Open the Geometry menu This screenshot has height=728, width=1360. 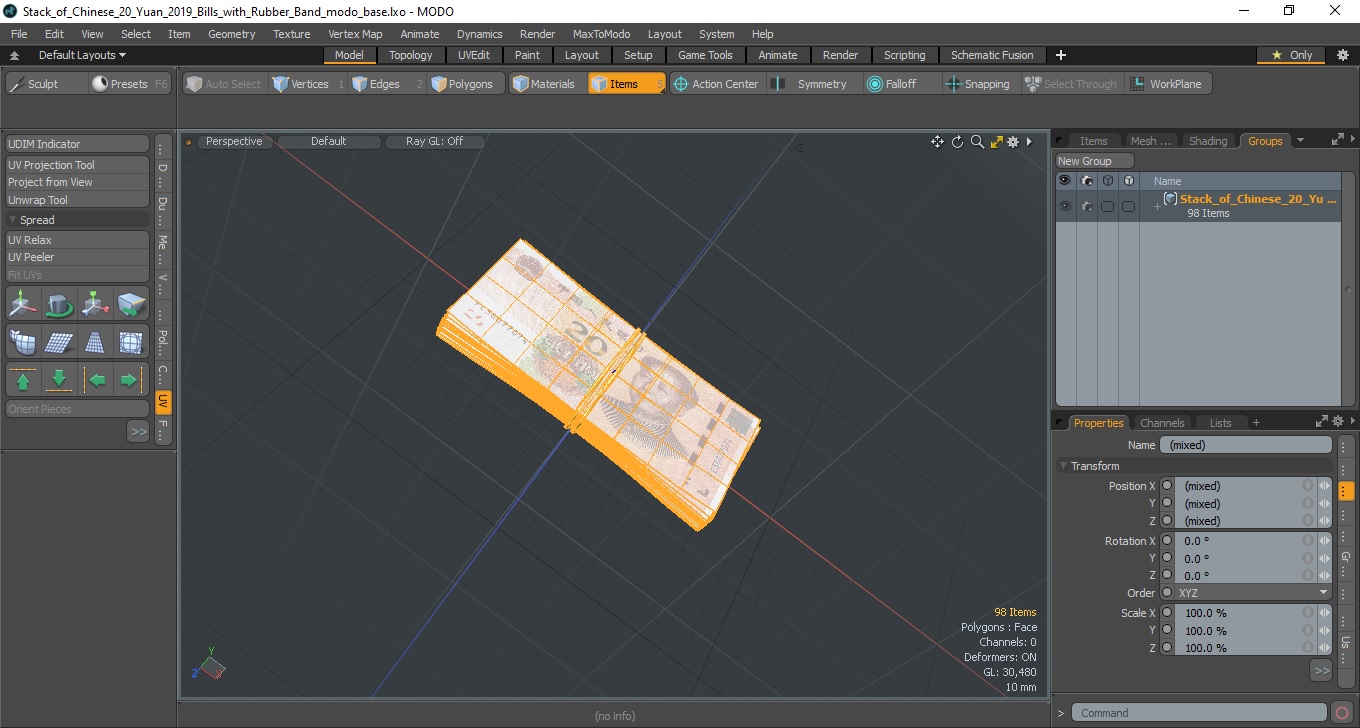click(231, 34)
